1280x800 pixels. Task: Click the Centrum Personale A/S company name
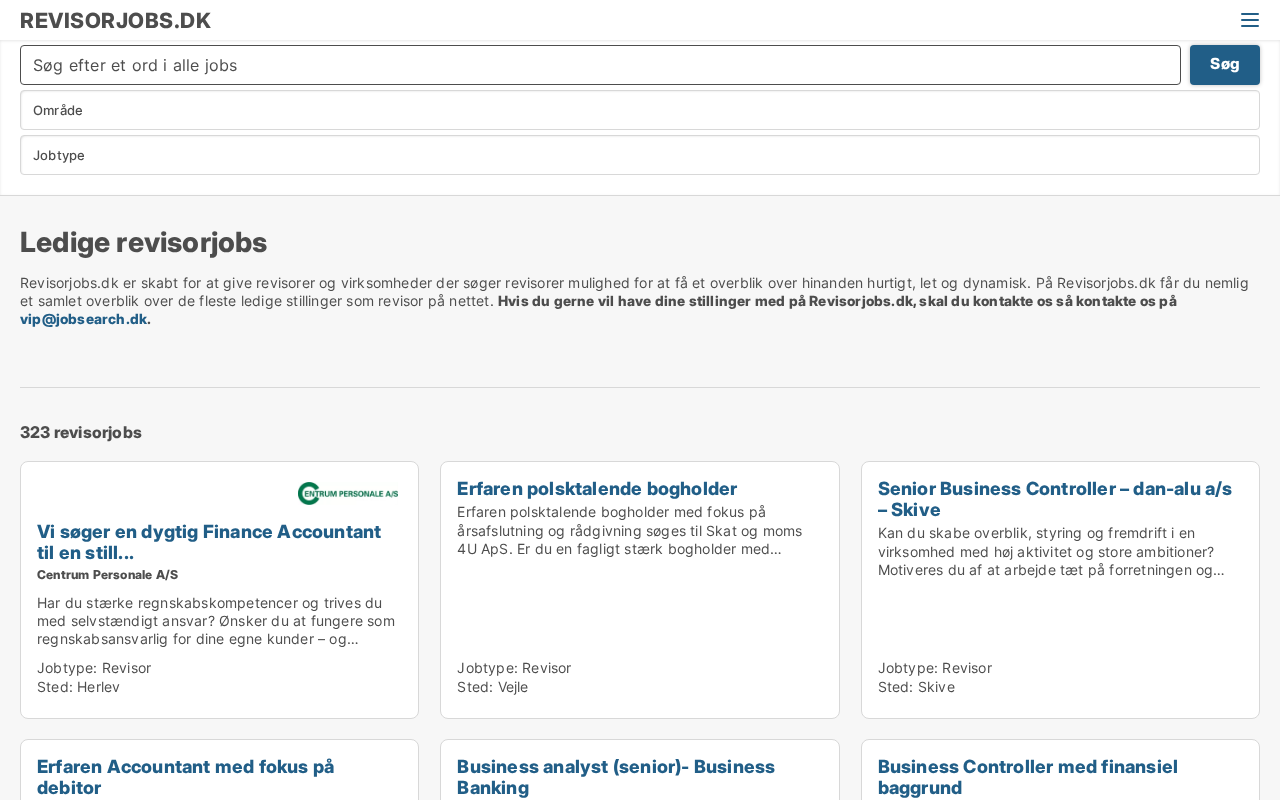pyautogui.click(x=107, y=575)
